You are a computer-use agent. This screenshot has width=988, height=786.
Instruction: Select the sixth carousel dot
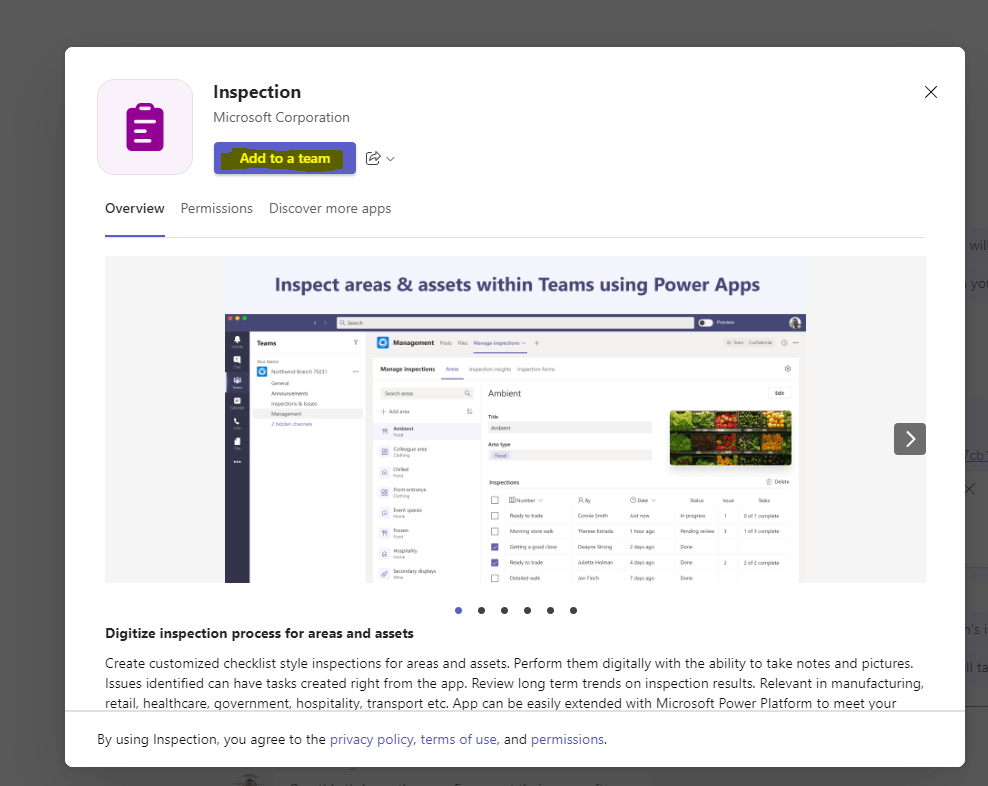[573, 610]
